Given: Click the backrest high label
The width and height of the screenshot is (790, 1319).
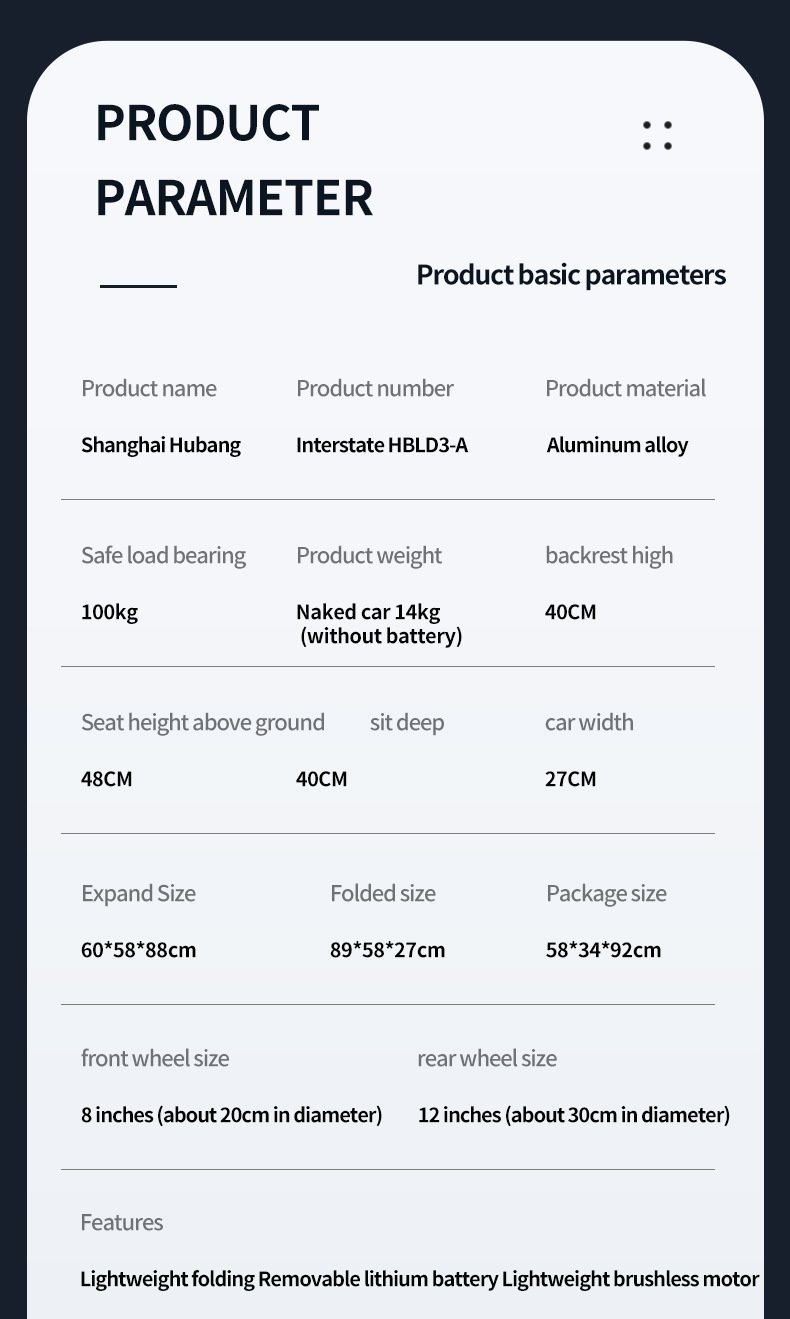Looking at the screenshot, I should (x=609, y=556).
